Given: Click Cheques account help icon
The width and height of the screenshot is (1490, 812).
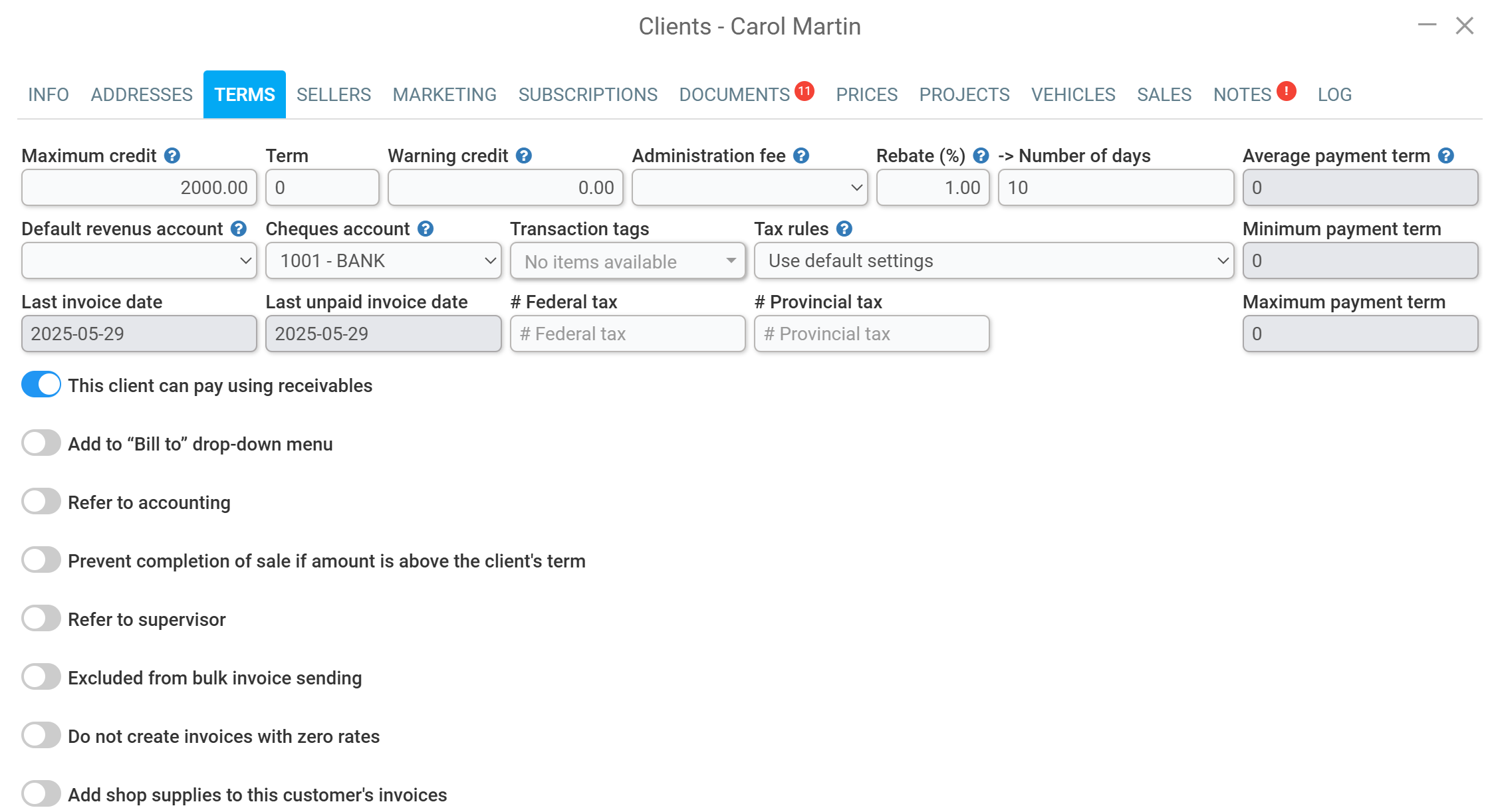Looking at the screenshot, I should (x=425, y=229).
